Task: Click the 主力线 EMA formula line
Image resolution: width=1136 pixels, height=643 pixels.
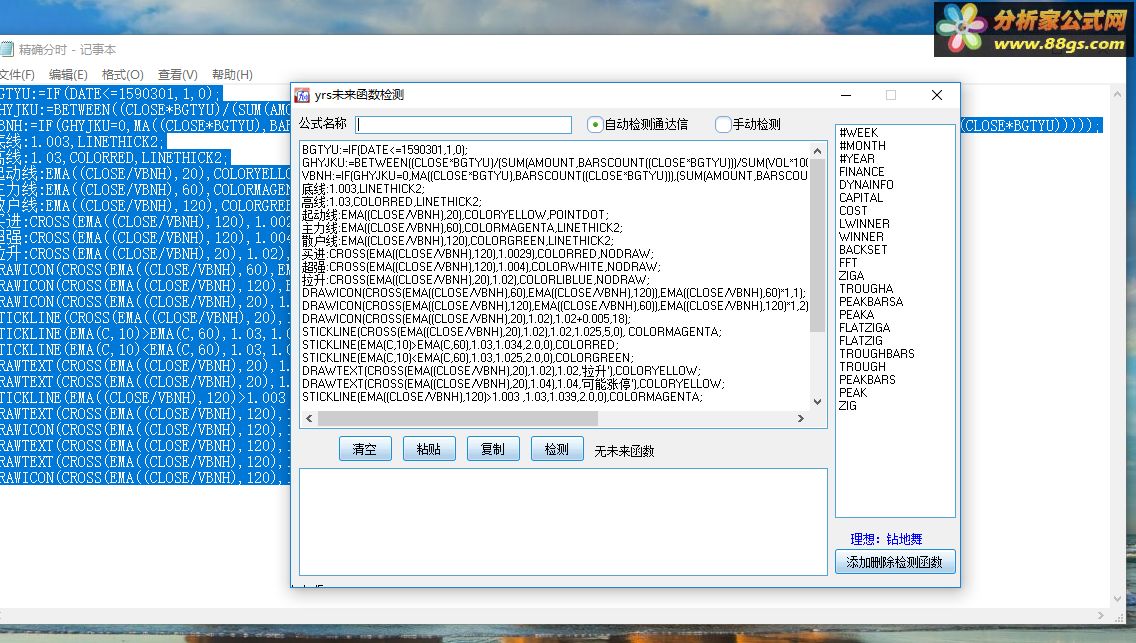Action: click(x=462, y=228)
